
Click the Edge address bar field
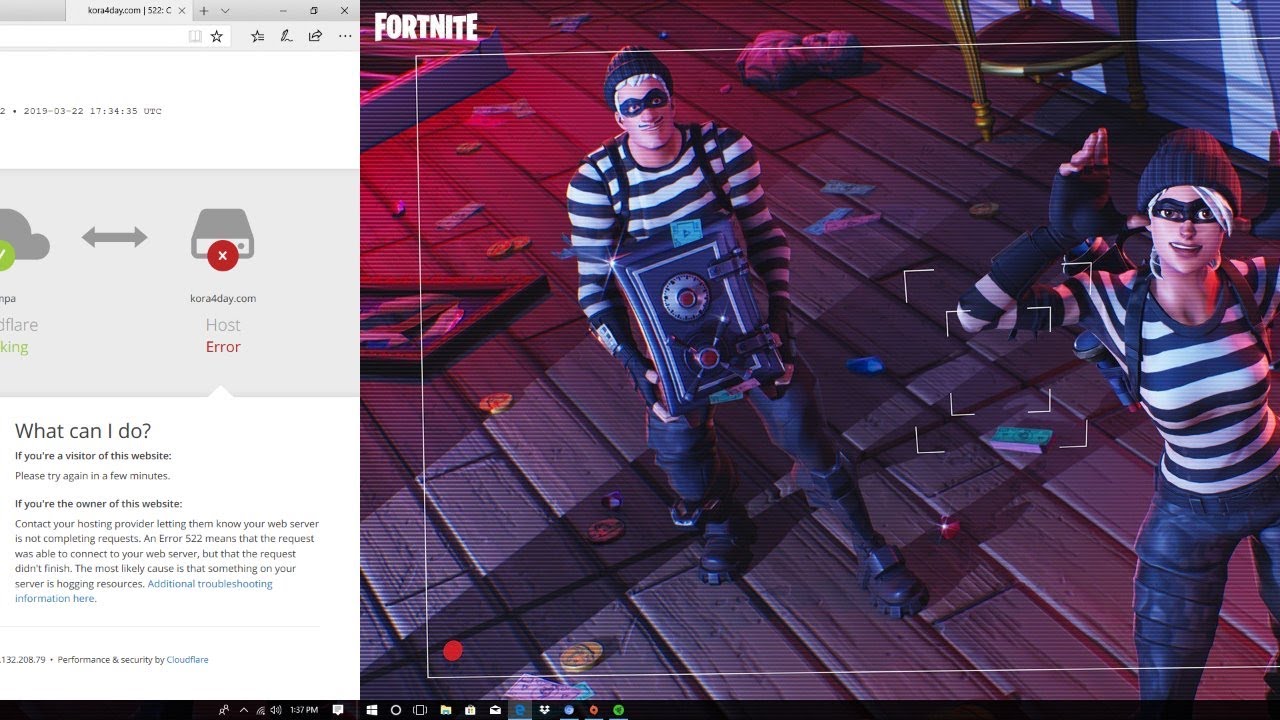coord(115,36)
